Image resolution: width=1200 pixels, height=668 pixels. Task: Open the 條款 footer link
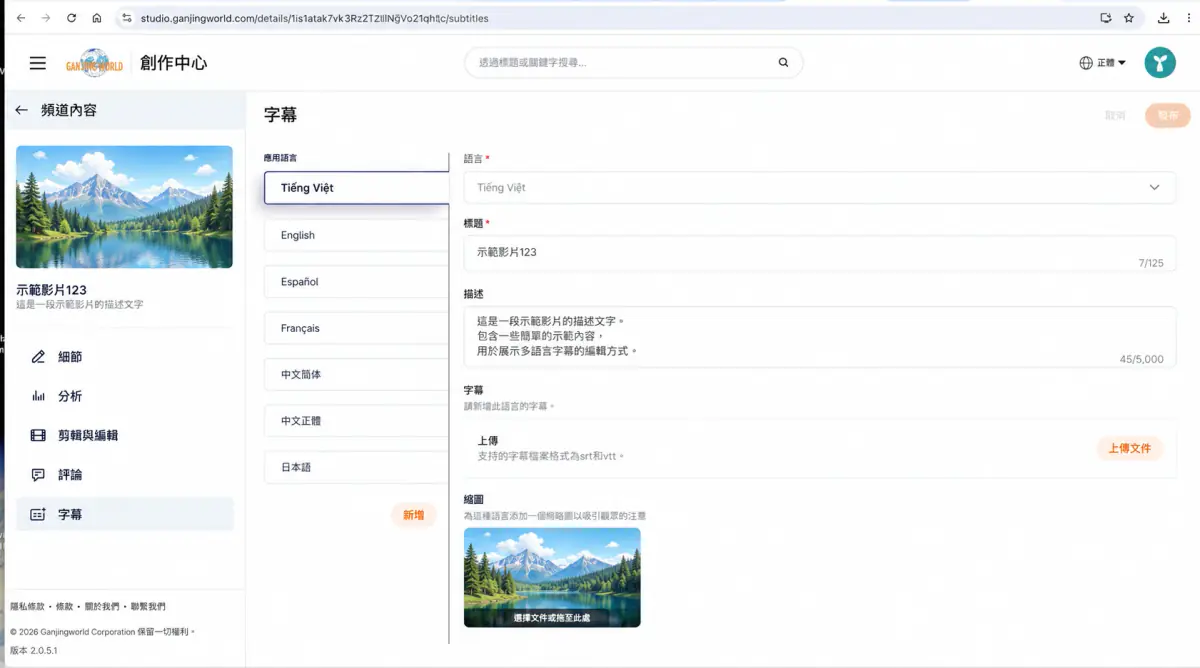point(64,606)
